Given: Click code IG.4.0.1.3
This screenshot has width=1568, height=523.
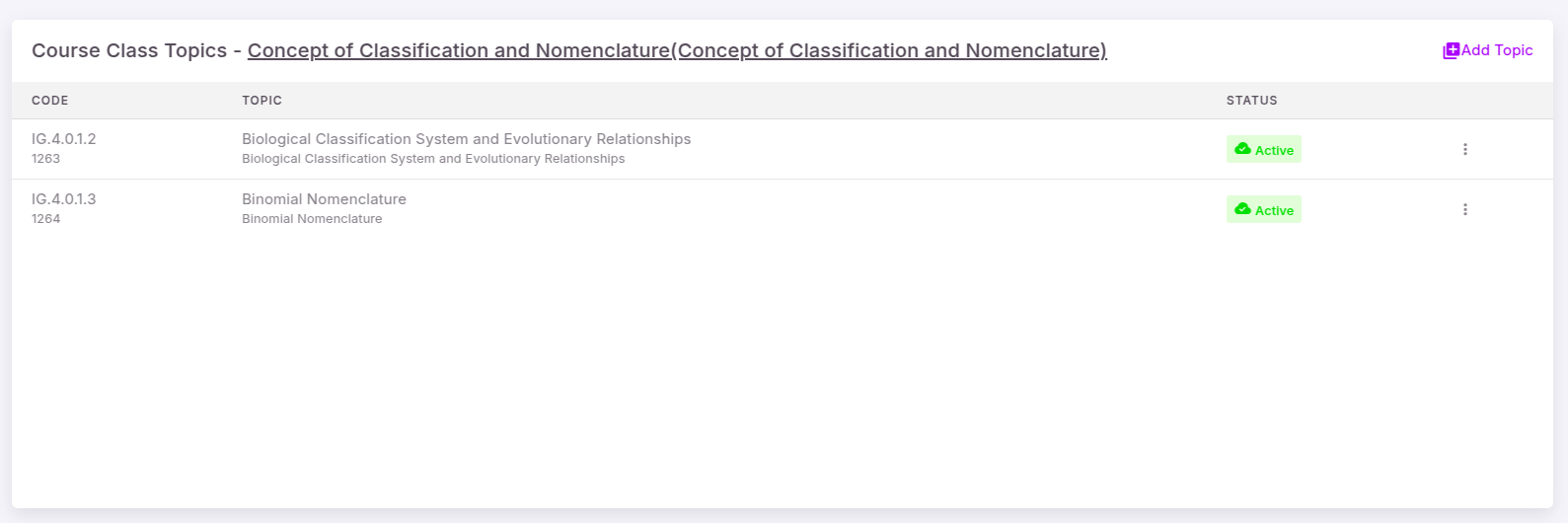Looking at the screenshot, I should 64,199.
